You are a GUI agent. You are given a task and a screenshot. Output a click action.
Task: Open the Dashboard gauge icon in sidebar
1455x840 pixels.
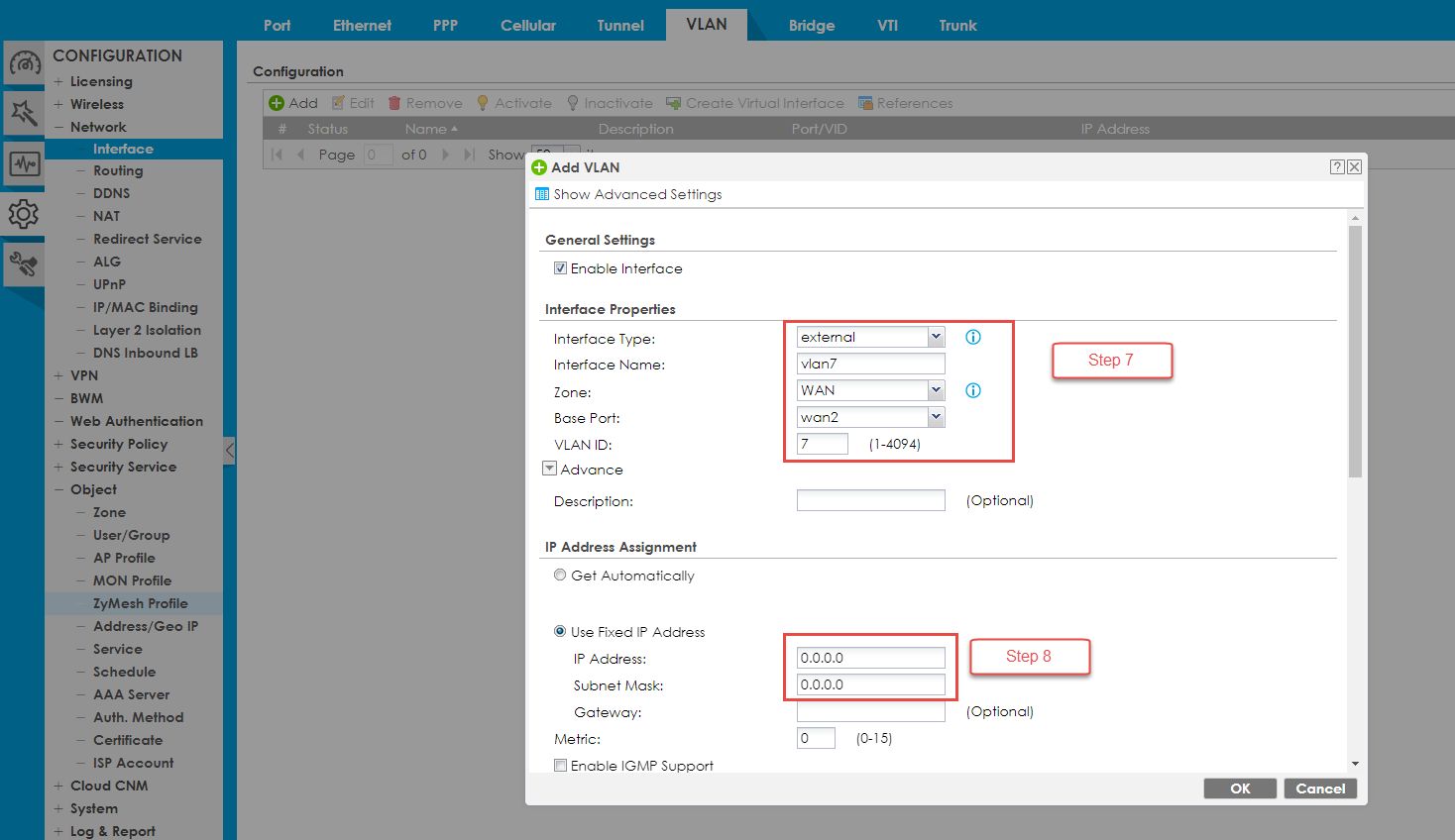click(24, 63)
